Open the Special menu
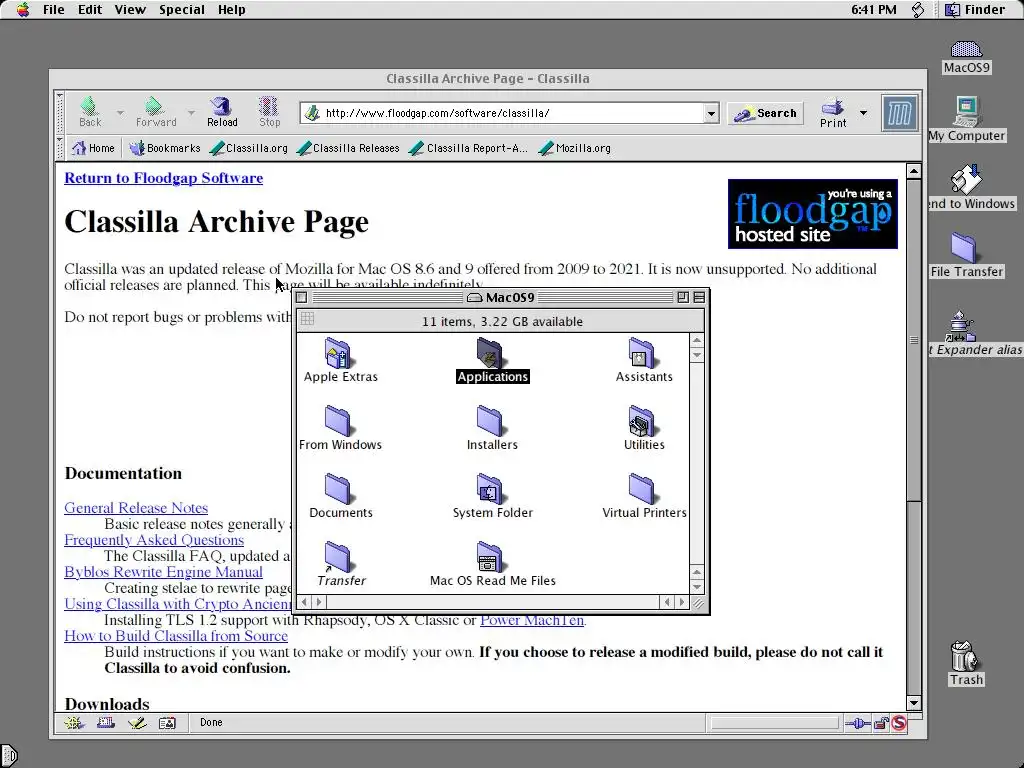This screenshot has height=768, width=1024. tap(182, 10)
